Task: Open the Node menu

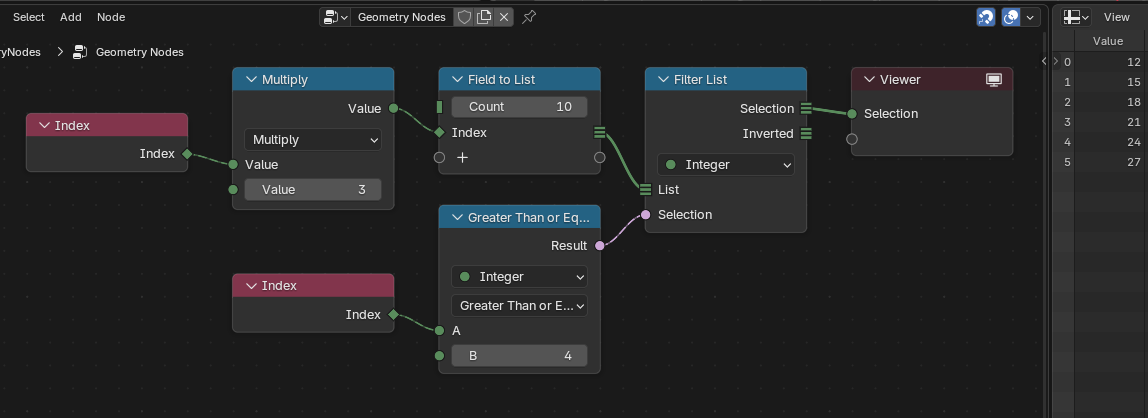Action: point(111,17)
